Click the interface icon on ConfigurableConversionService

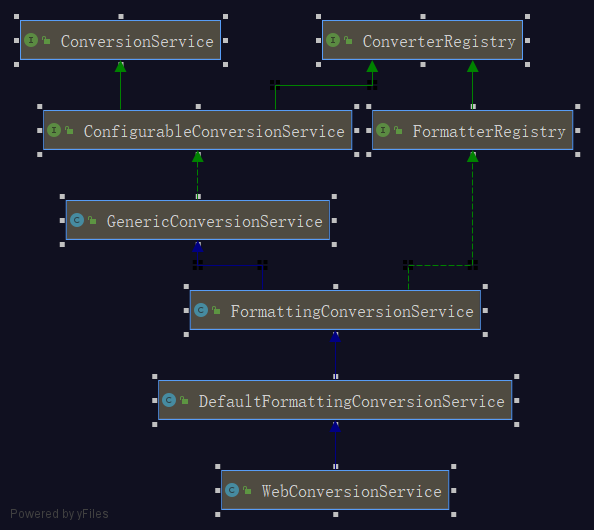click(x=54, y=130)
